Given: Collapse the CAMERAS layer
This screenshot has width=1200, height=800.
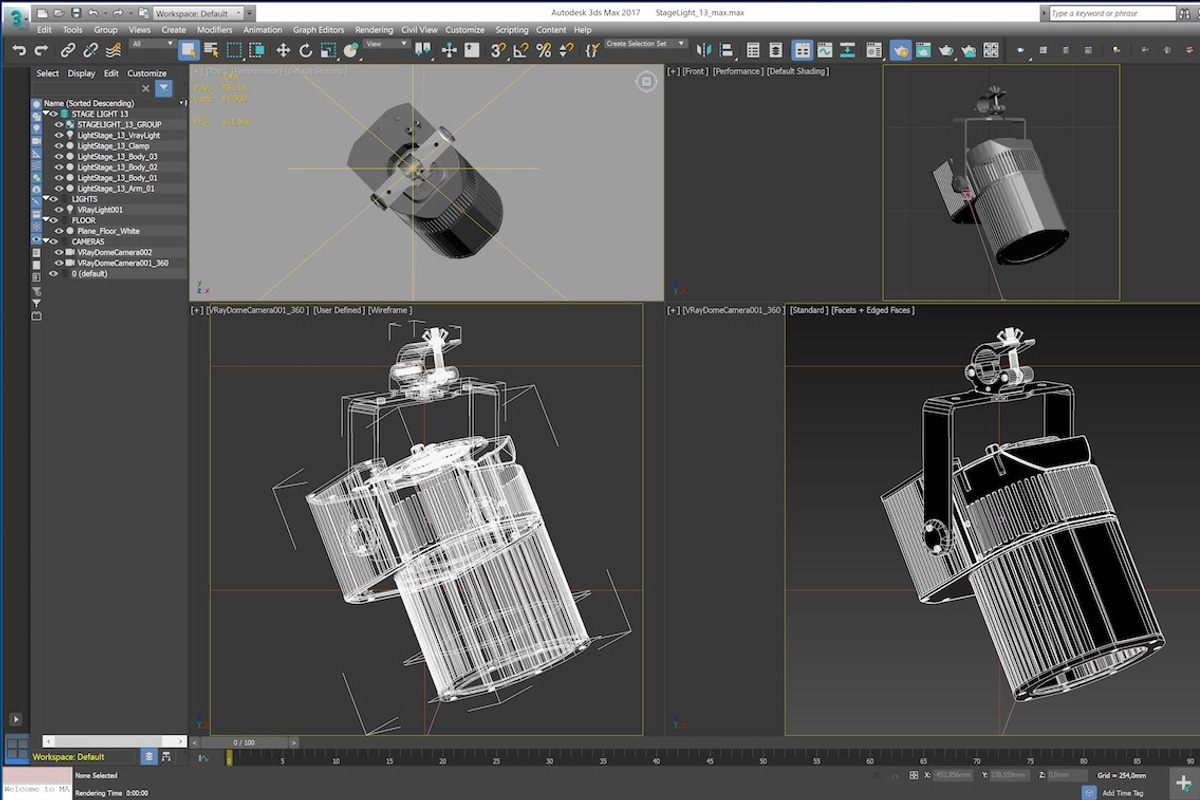Looking at the screenshot, I should coord(45,241).
